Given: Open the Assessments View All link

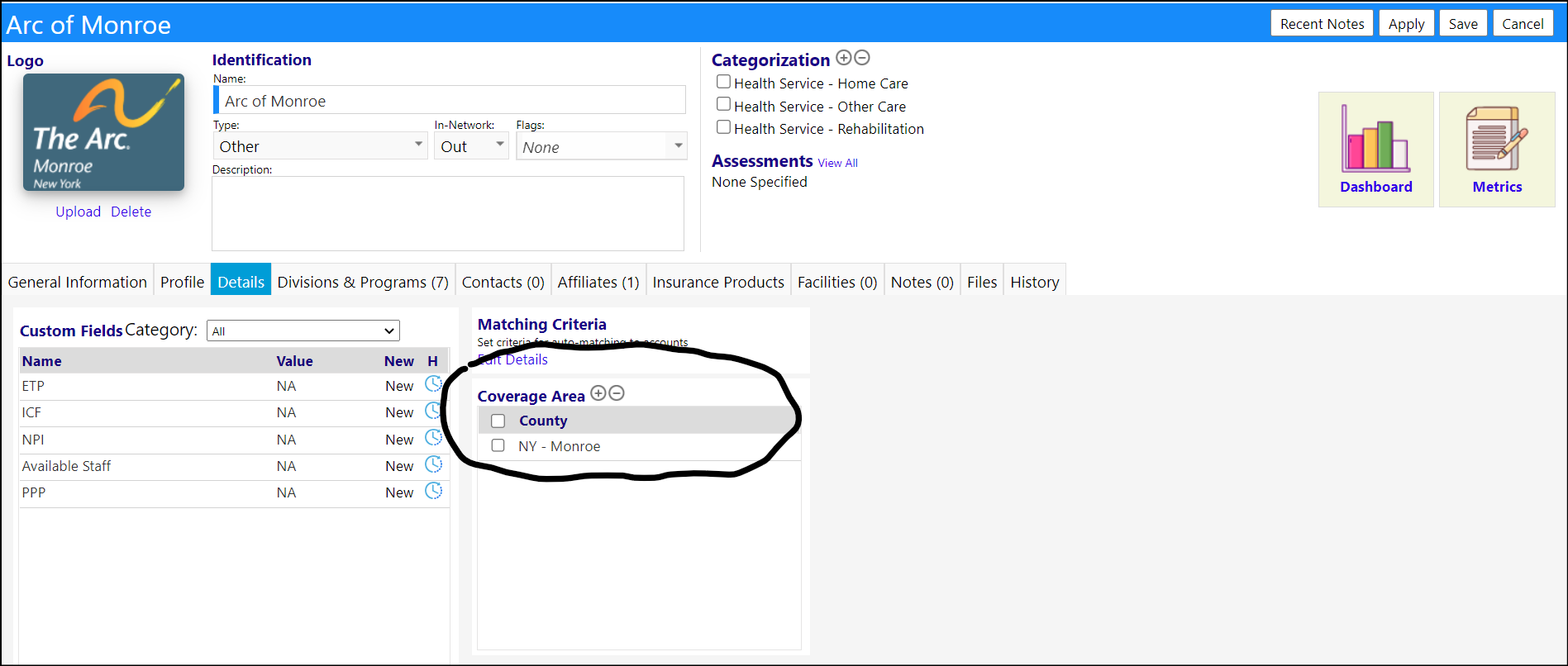Looking at the screenshot, I should click(837, 163).
